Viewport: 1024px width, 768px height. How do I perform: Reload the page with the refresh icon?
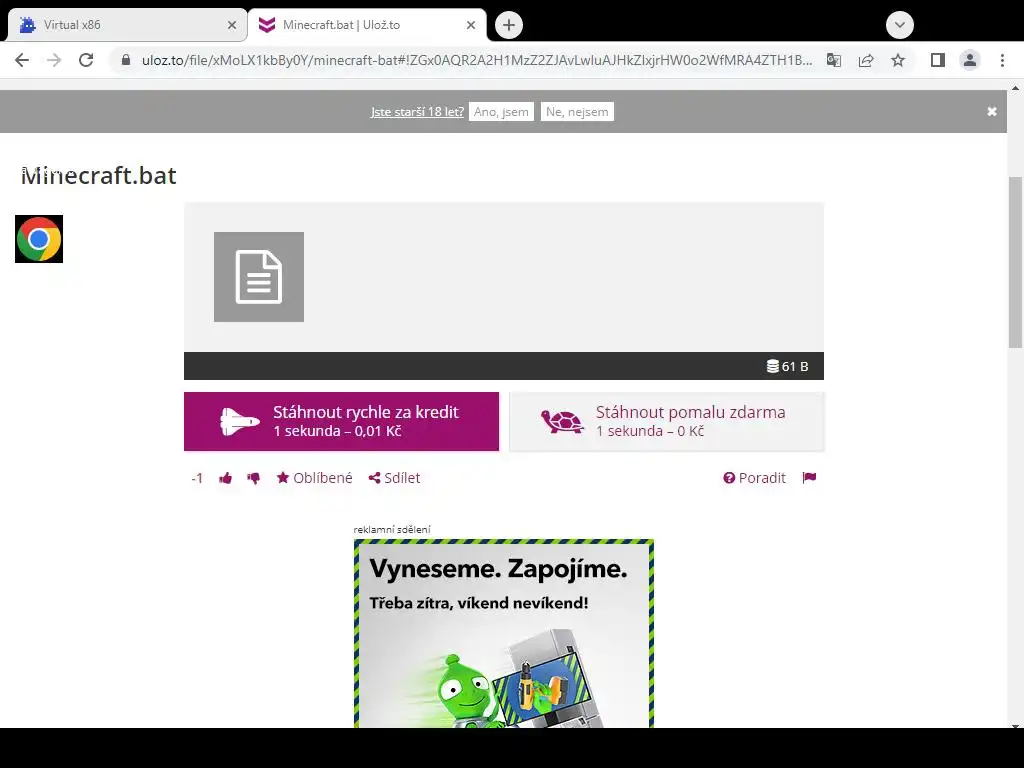pos(86,60)
